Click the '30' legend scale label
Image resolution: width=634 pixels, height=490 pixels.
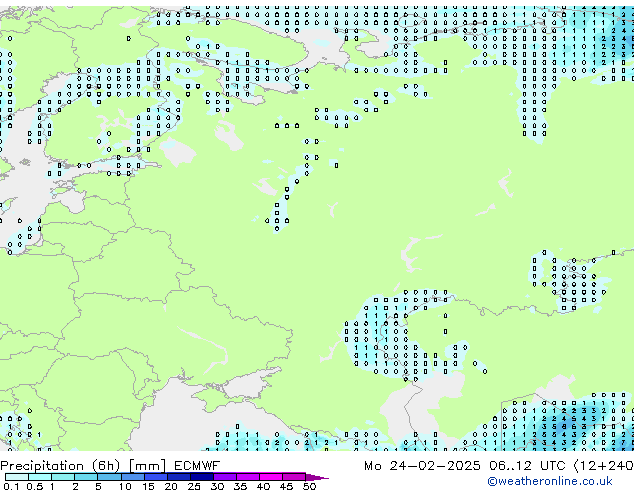pyautogui.click(x=217, y=486)
